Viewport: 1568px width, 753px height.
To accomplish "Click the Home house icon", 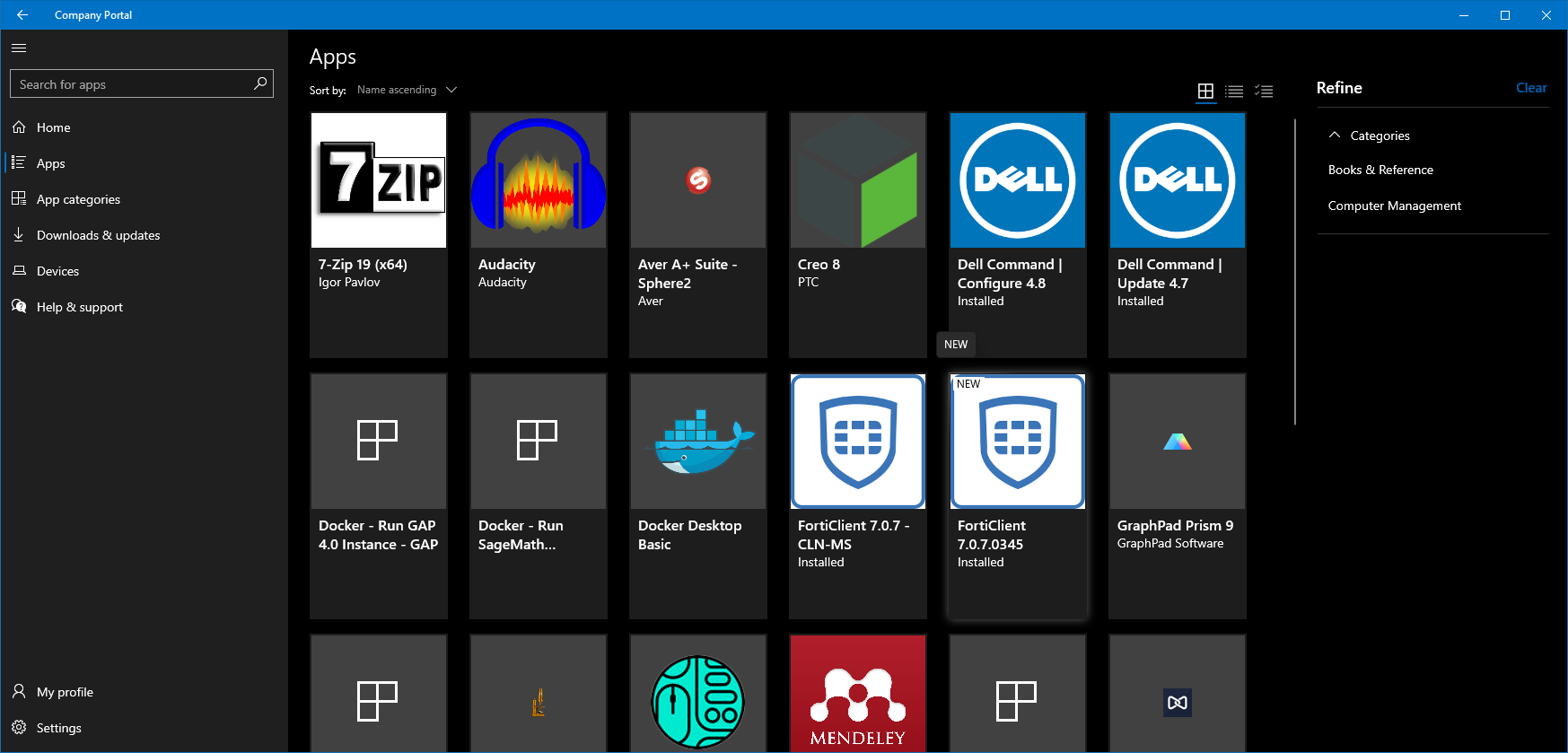I will click(x=19, y=127).
